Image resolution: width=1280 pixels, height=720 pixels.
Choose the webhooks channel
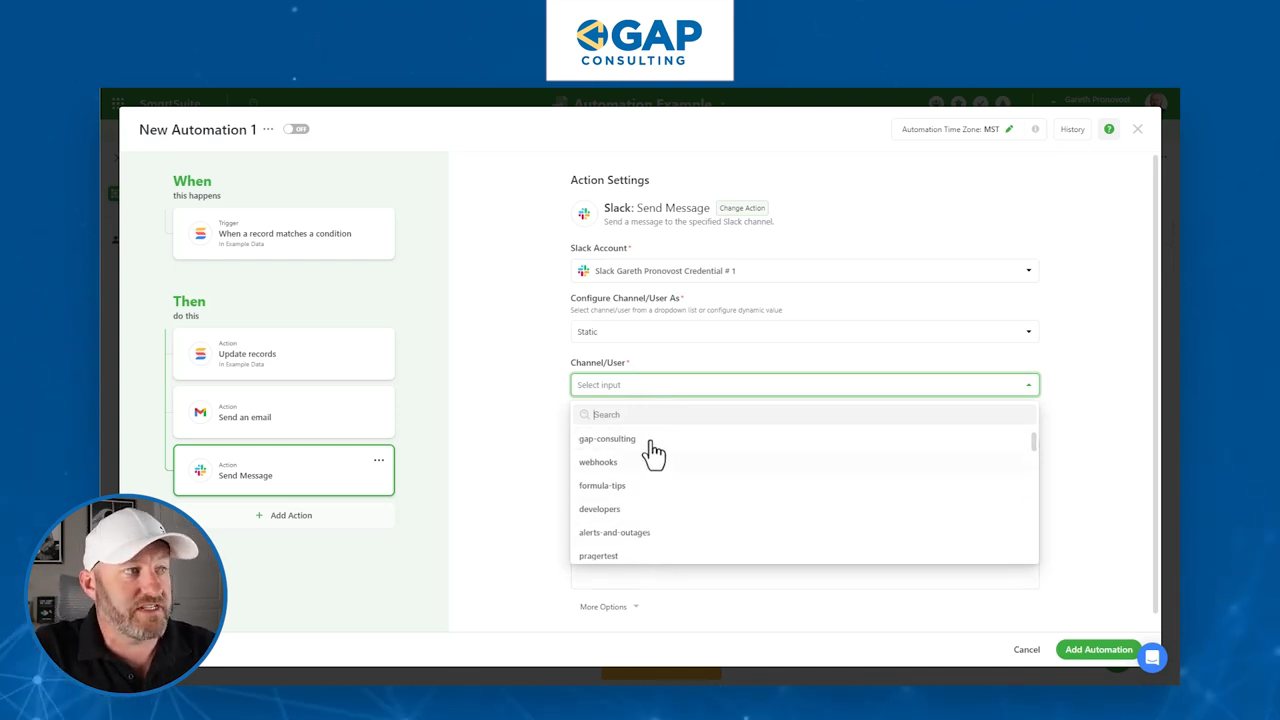coord(598,462)
